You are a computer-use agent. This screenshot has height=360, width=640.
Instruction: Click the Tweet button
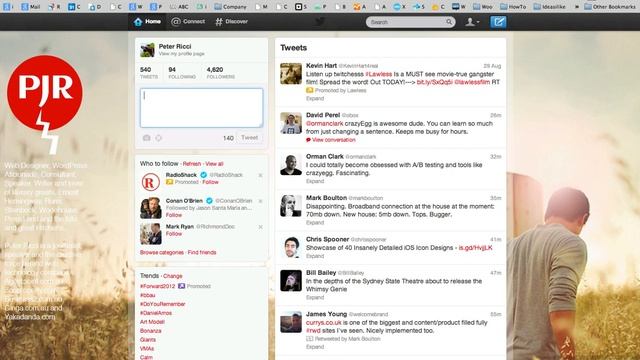249,138
